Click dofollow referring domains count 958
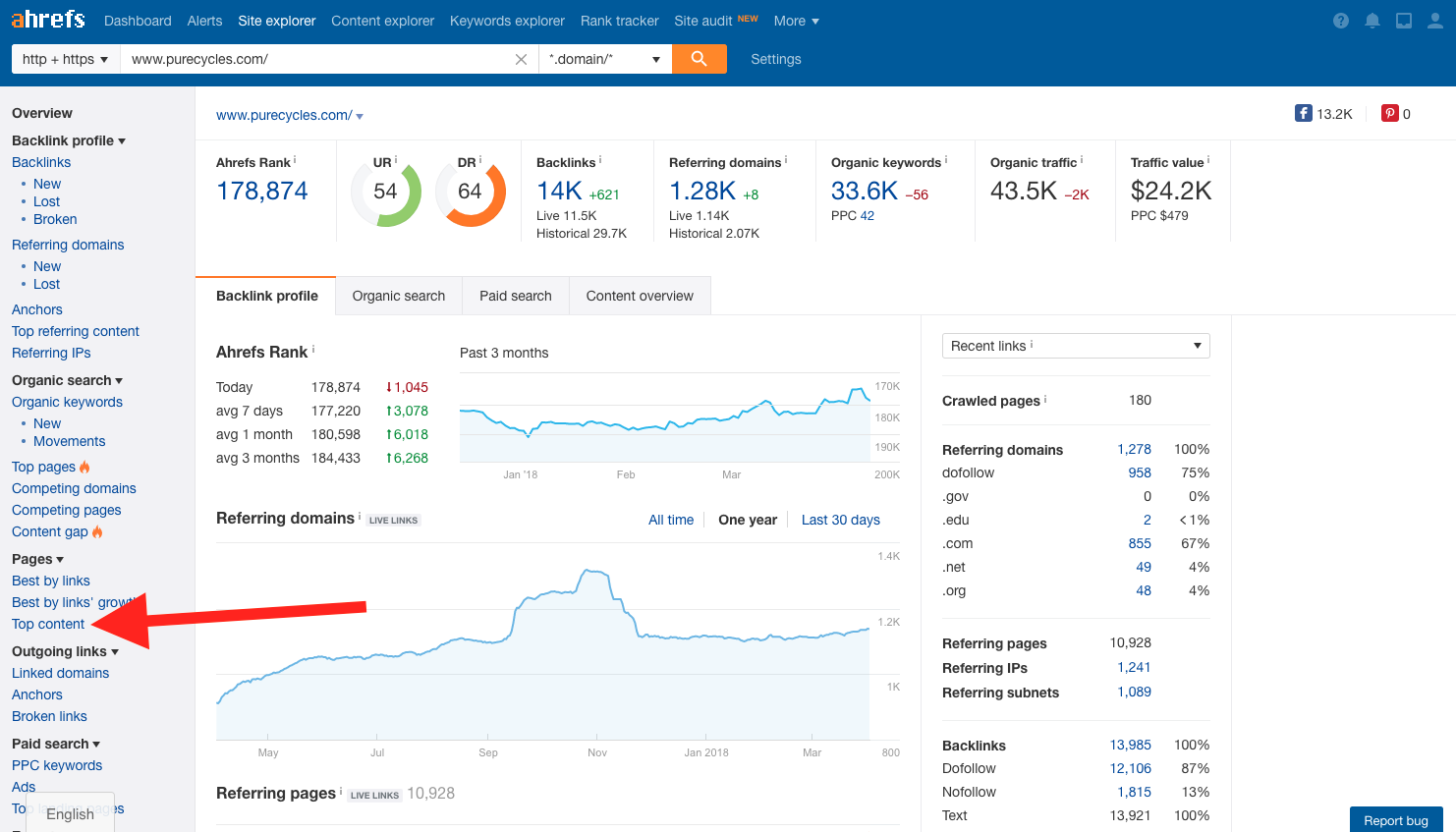Image resolution: width=1456 pixels, height=832 pixels. coord(1140,472)
